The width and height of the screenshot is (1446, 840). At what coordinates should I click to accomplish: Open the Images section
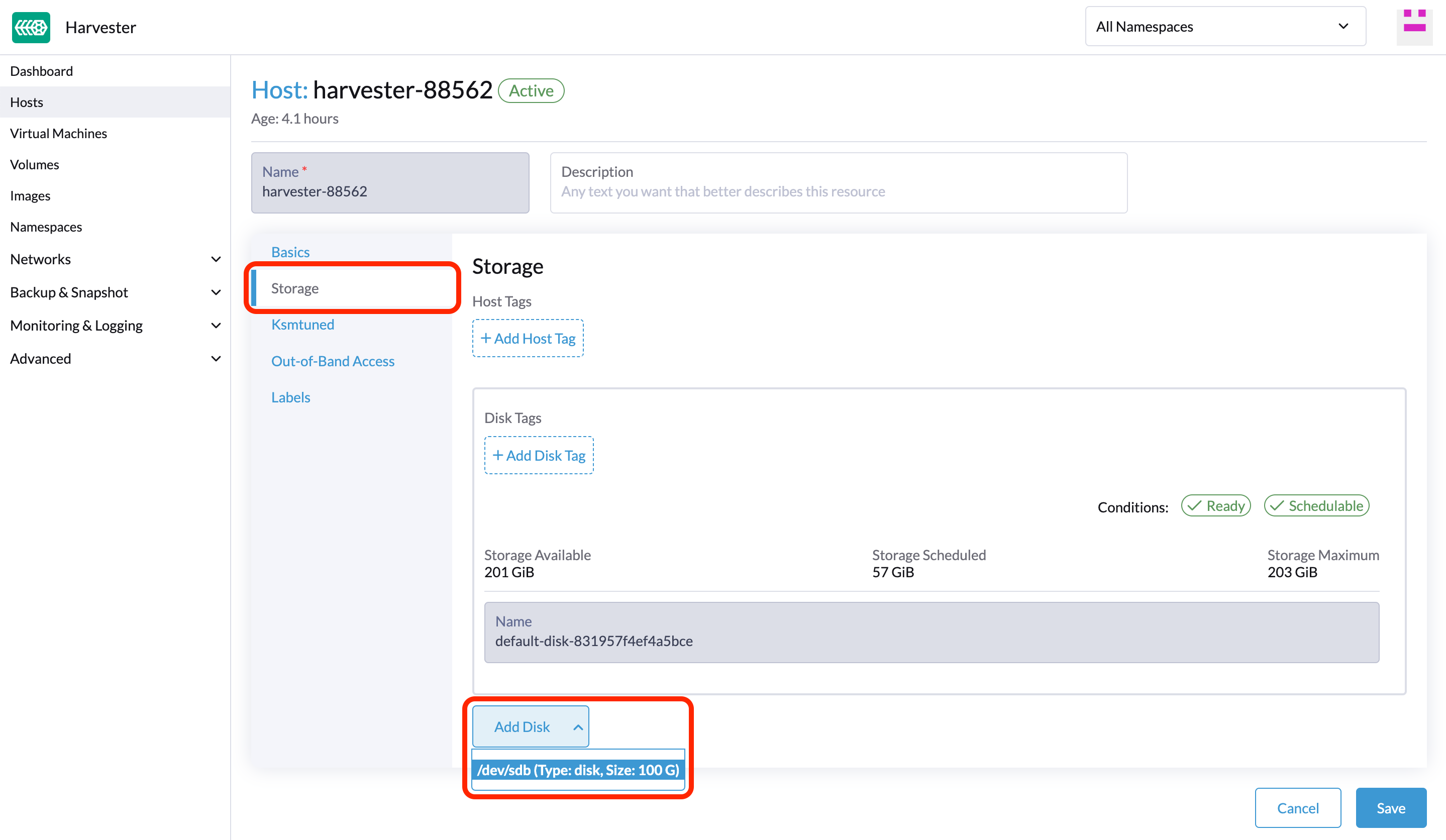point(31,195)
